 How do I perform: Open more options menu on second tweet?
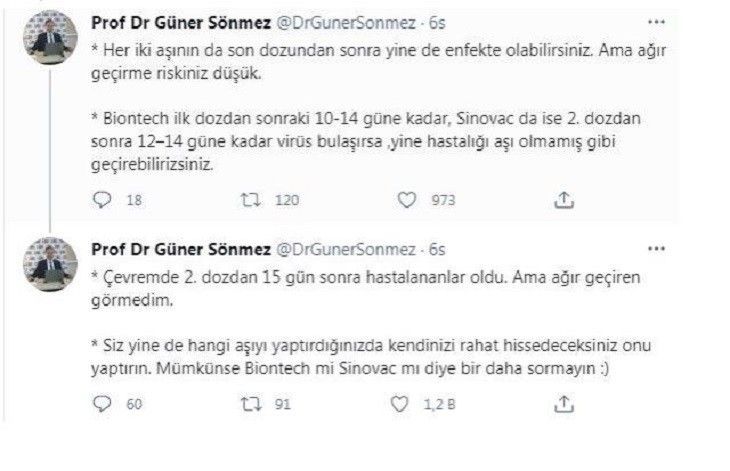click(x=655, y=247)
